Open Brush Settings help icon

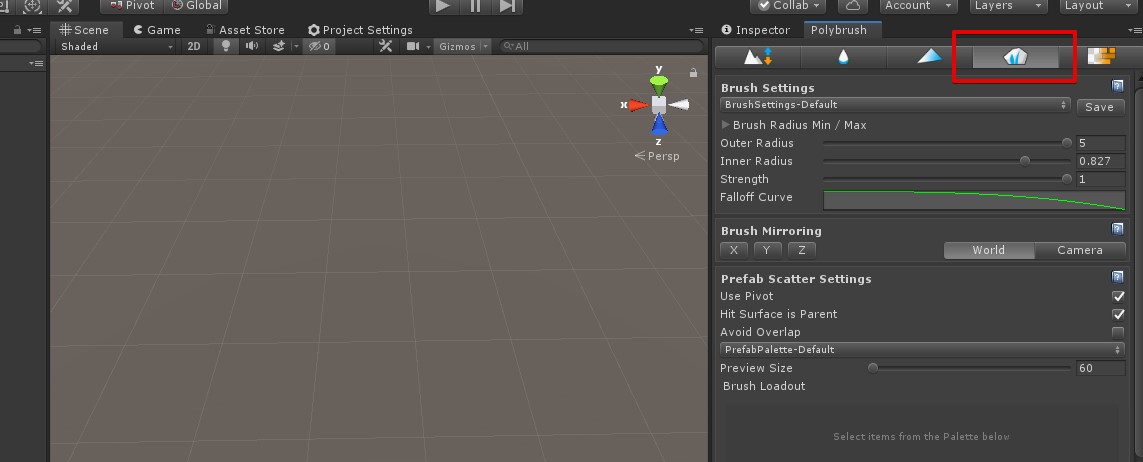pyautogui.click(x=1117, y=87)
